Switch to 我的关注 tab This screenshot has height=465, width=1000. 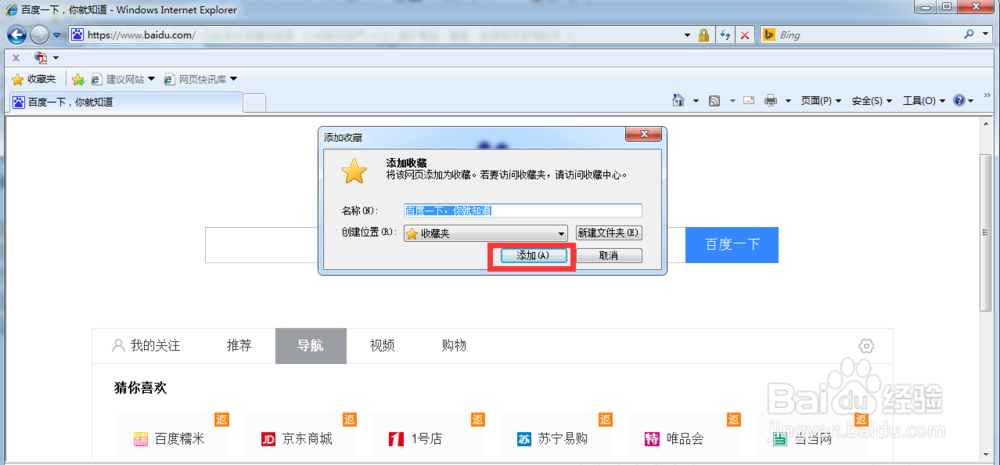pyautogui.click(x=146, y=346)
